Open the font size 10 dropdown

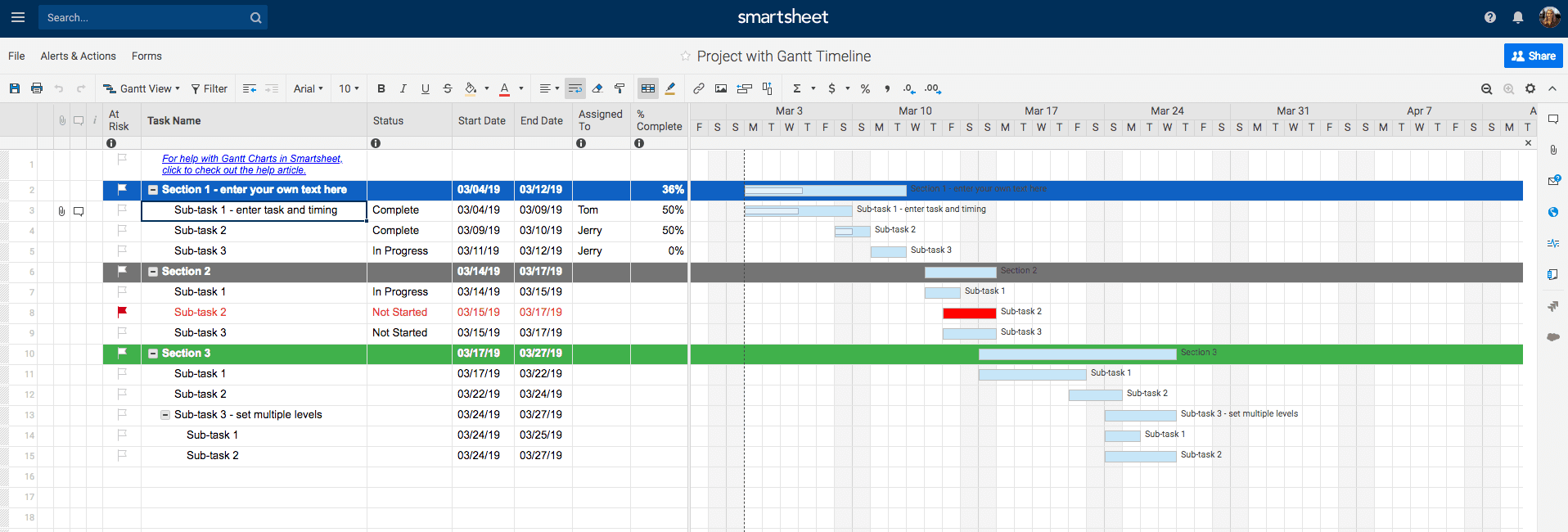[x=349, y=88]
